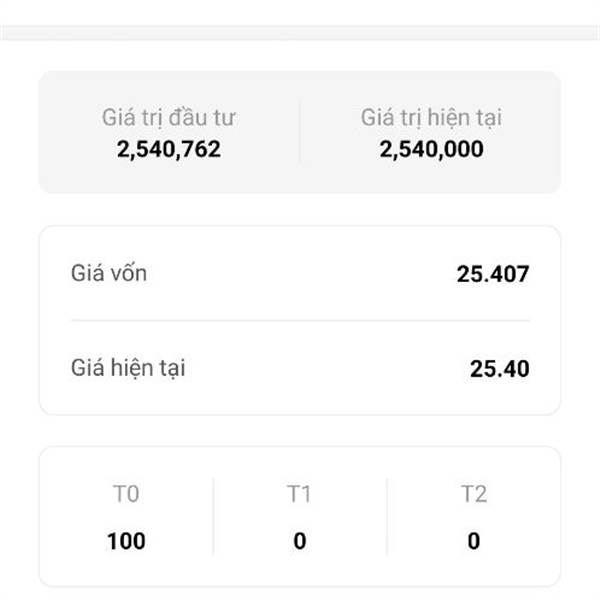
Task: Click the vertical divider between T1 and T2
Action: (x=387, y=516)
